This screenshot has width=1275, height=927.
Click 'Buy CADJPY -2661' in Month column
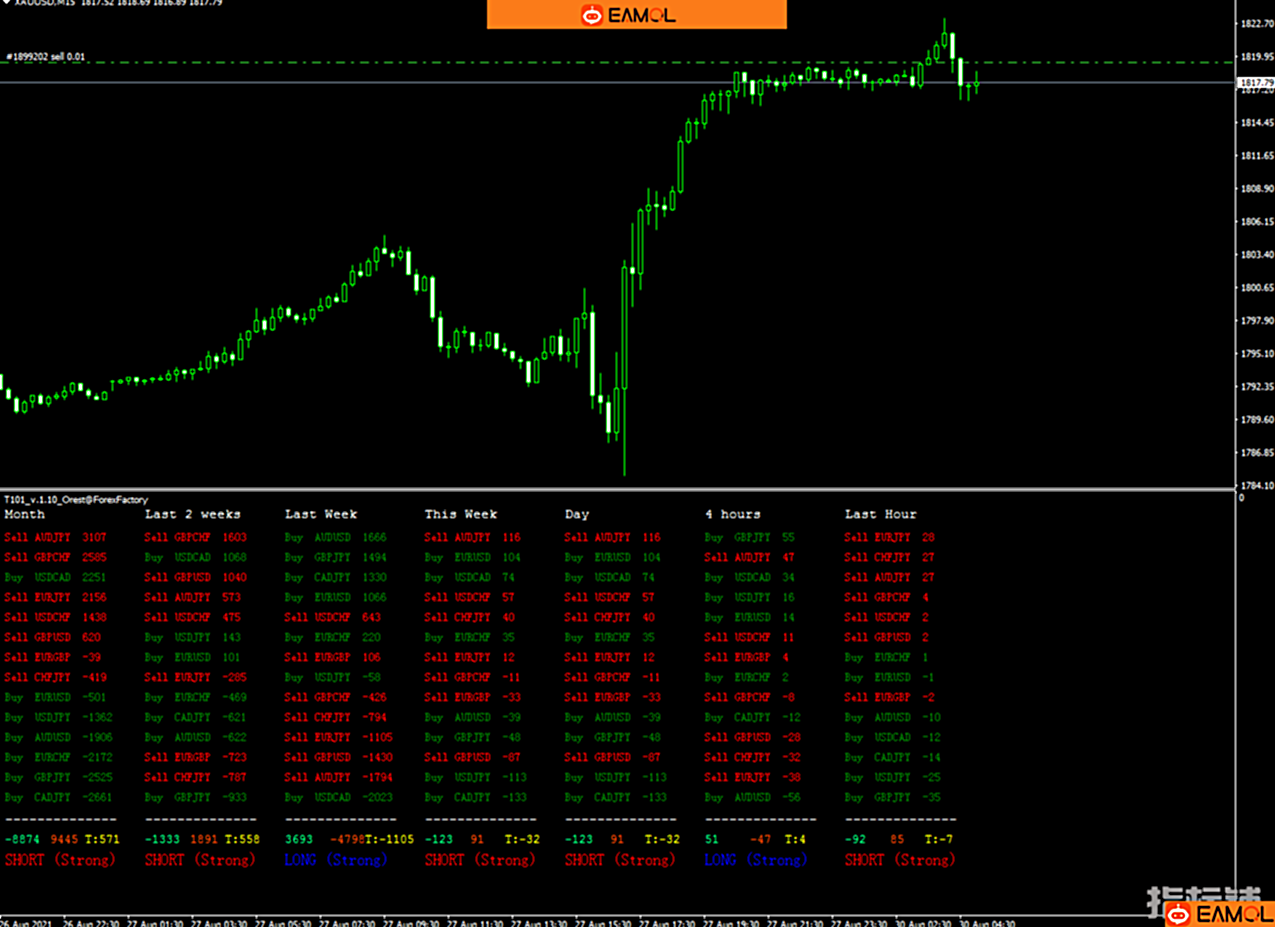[59, 797]
